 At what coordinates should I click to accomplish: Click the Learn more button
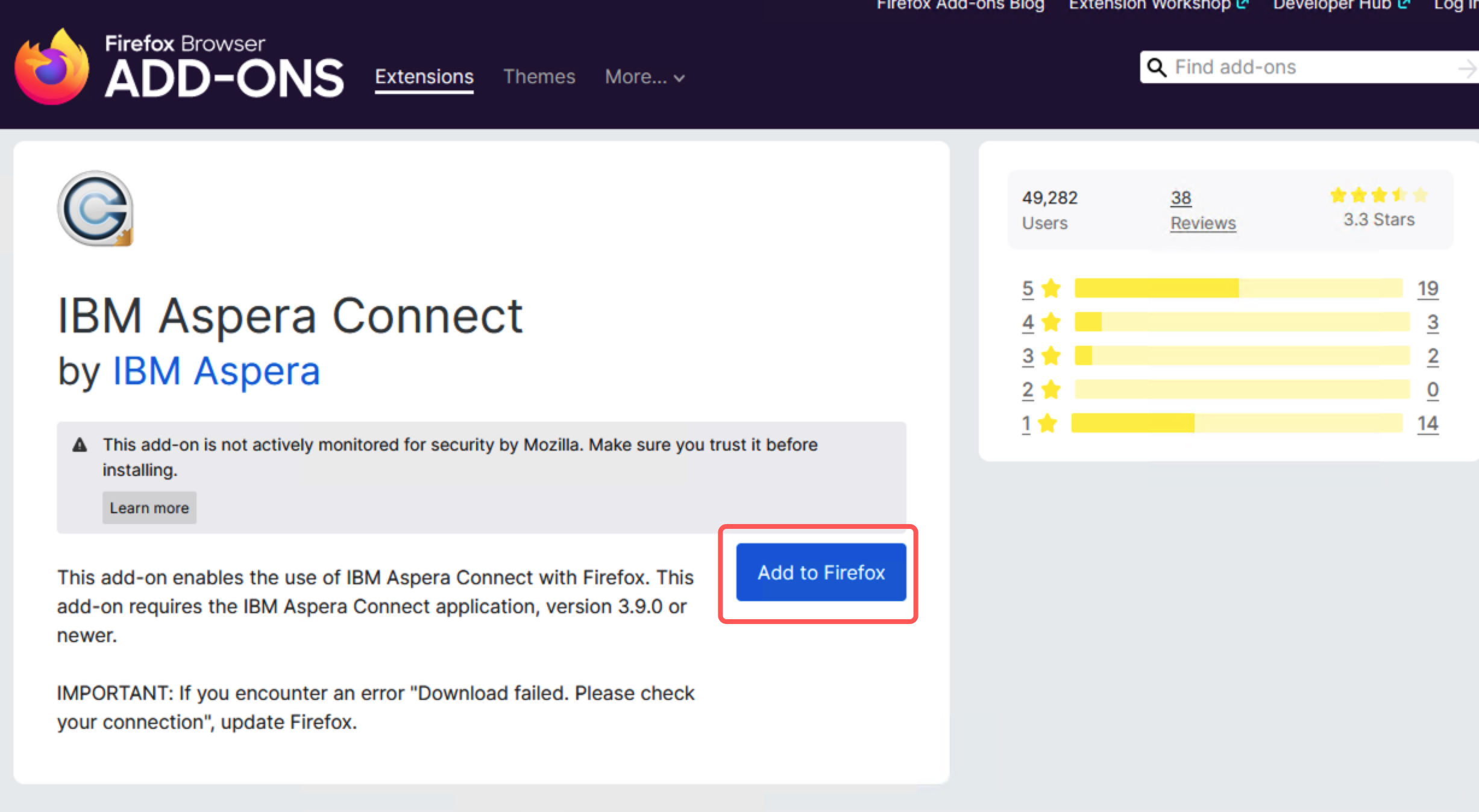(x=149, y=508)
